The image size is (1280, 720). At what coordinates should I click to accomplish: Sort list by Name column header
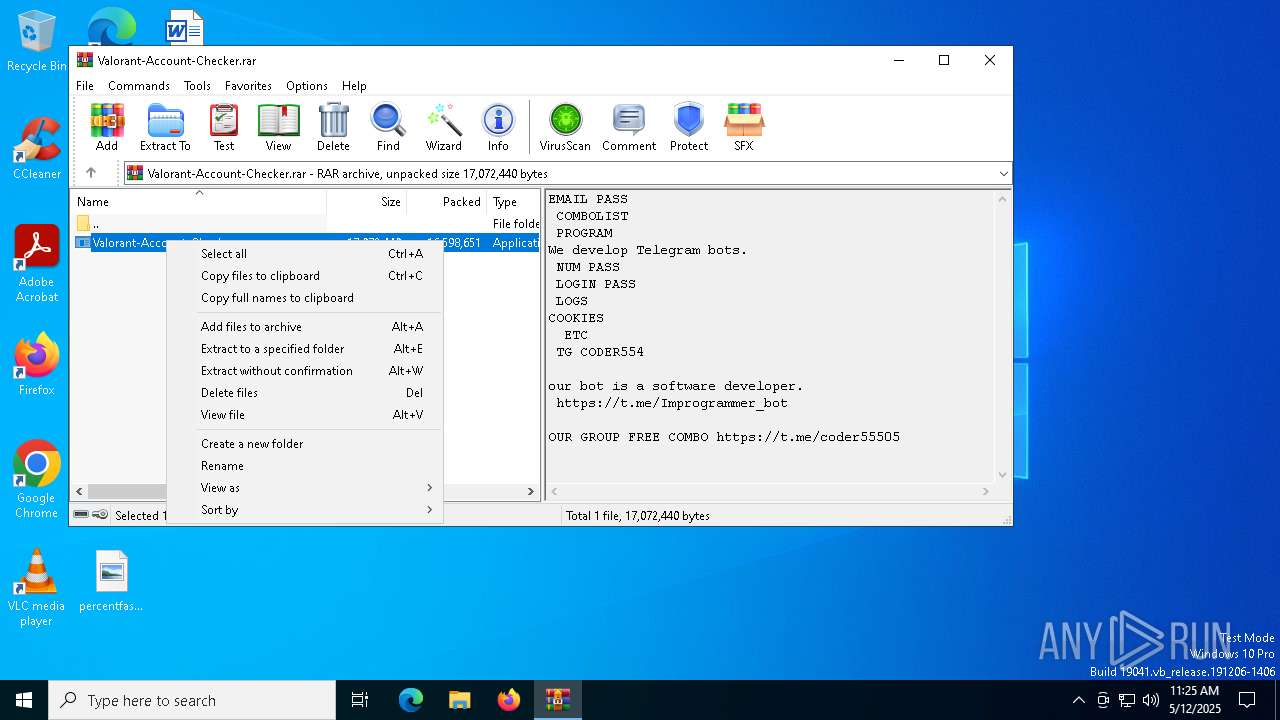click(199, 201)
